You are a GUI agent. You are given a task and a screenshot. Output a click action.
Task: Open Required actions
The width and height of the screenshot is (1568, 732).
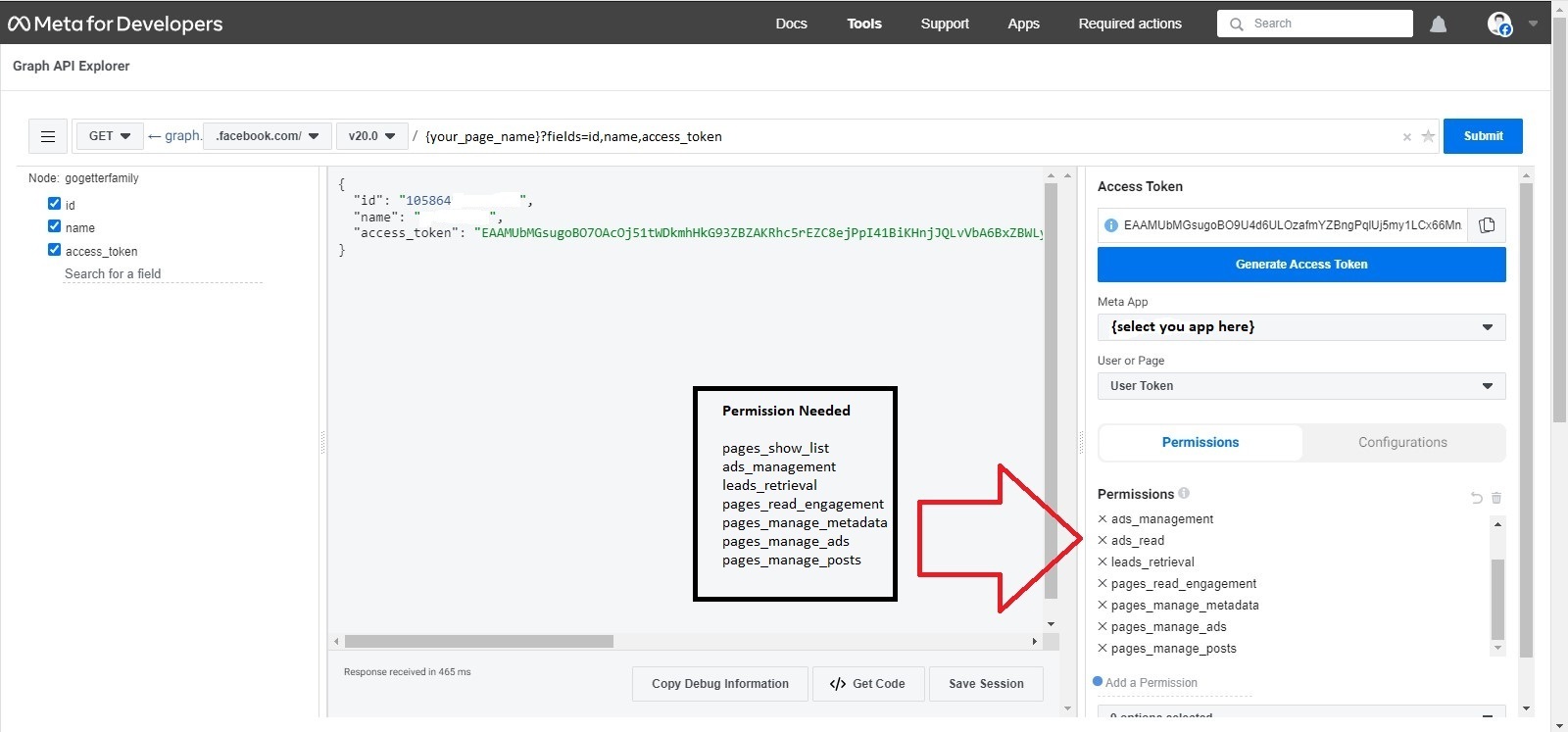(x=1130, y=24)
